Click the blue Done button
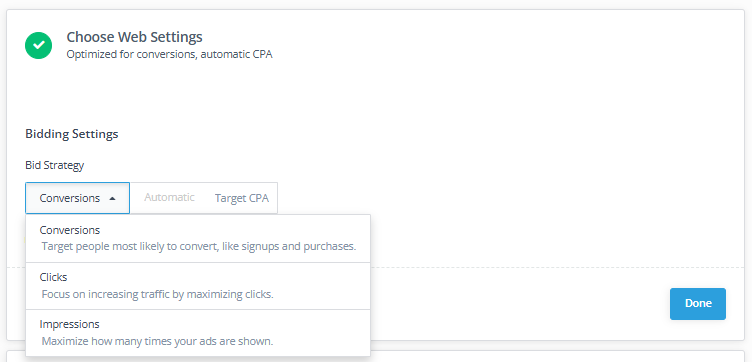This screenshot has width=752, height=362. (x=698, y=304)
